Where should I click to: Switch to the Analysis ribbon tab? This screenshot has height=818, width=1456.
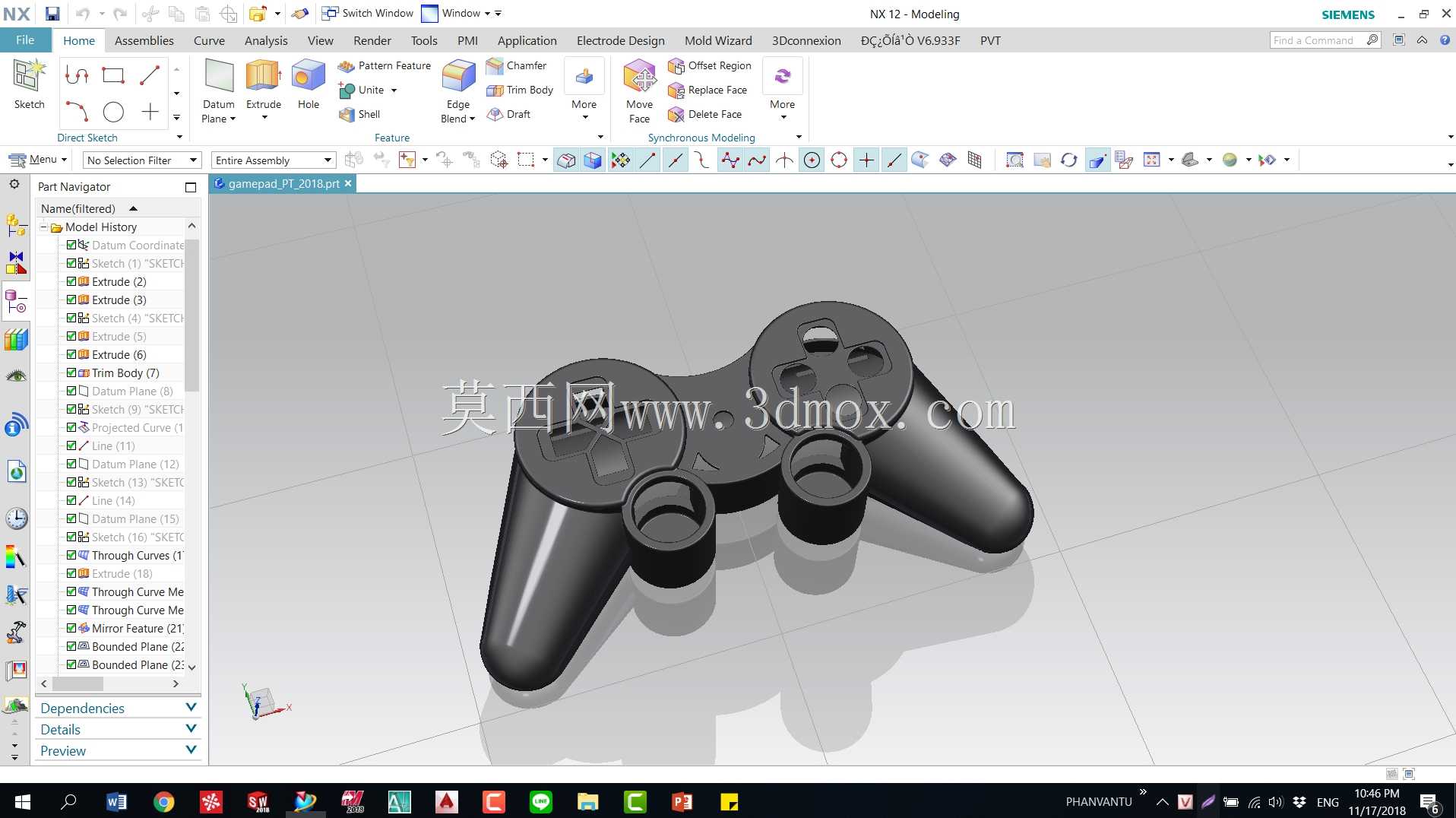[266, 41]
